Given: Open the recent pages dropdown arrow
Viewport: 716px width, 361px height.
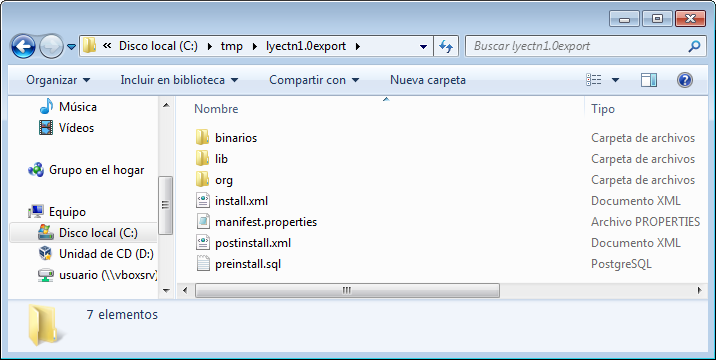Looking at the screenshot, I should point(71,47).
